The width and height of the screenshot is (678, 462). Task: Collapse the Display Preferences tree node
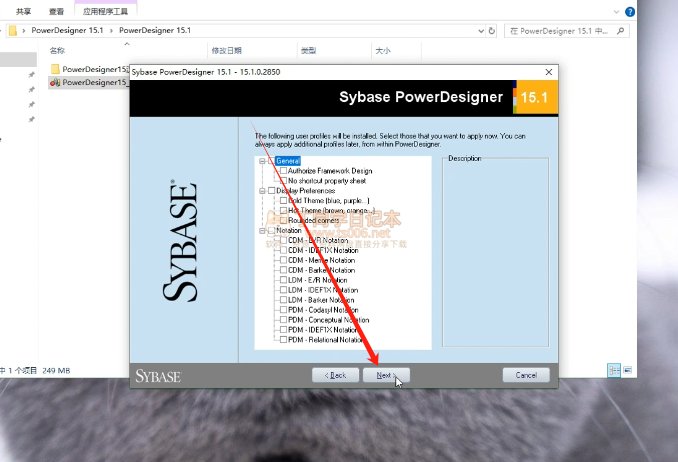(261, 190)
